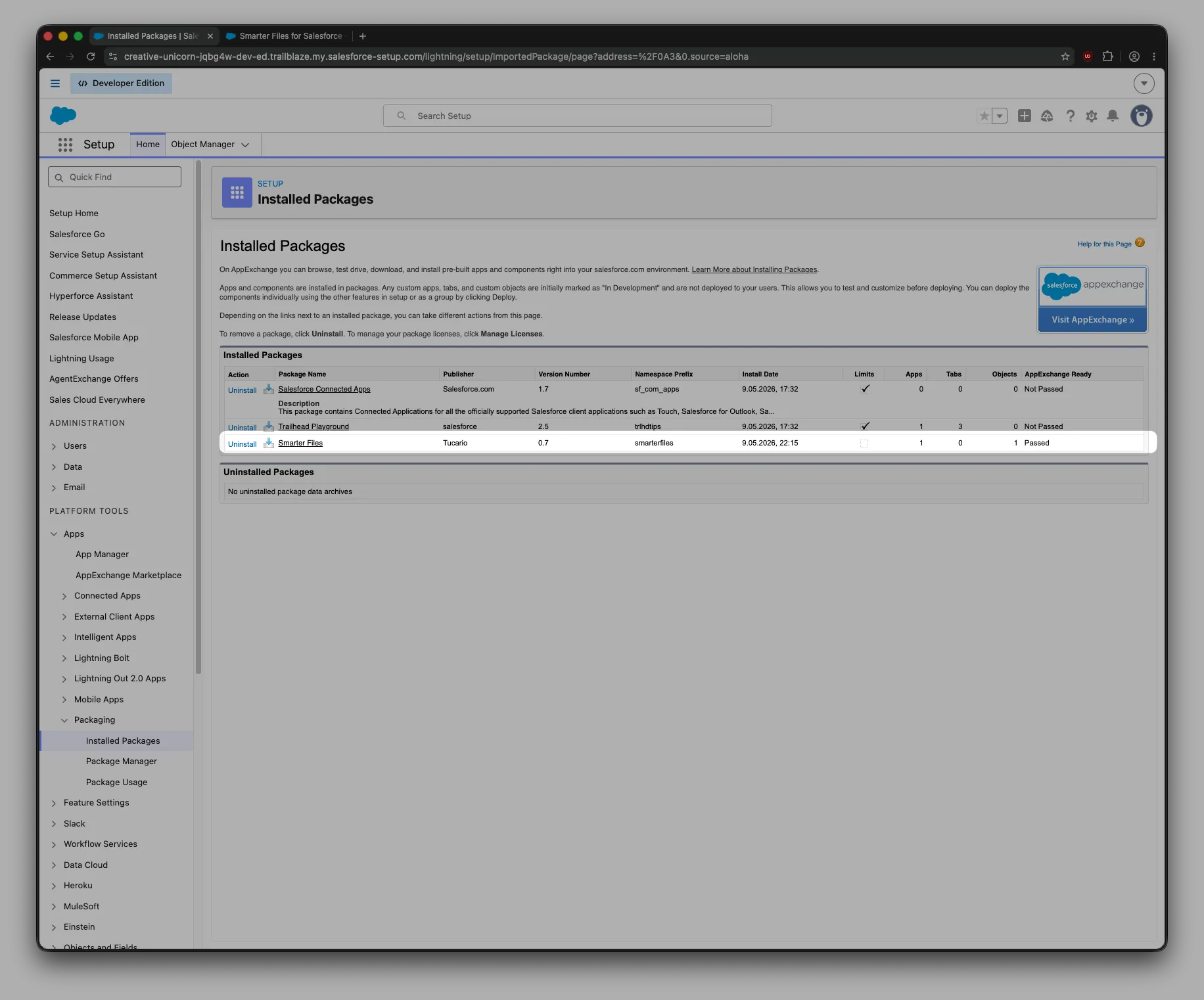Click the Developer Edition badge
1204x1000 pixels.
(x=122, y=83)
